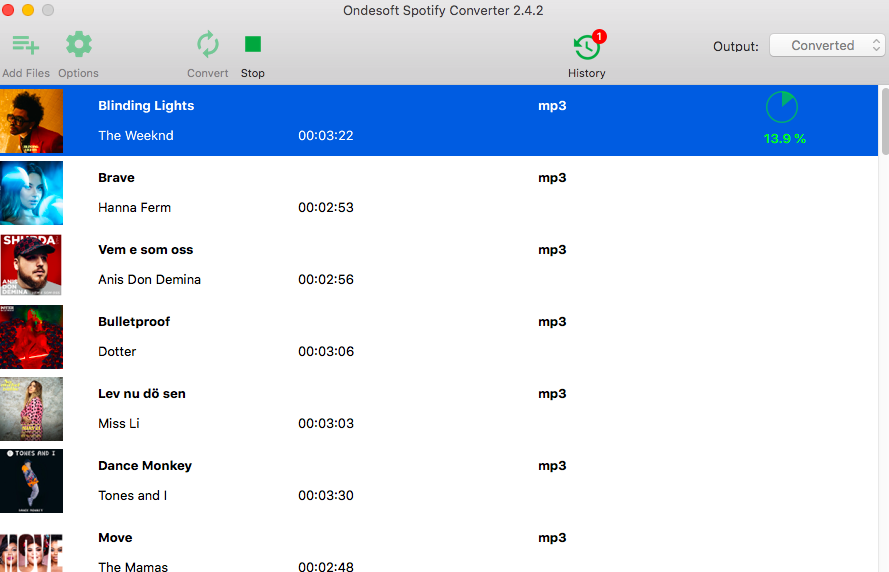Click the artist name Tones and I

pyautogui.click(x=133, y=495)
